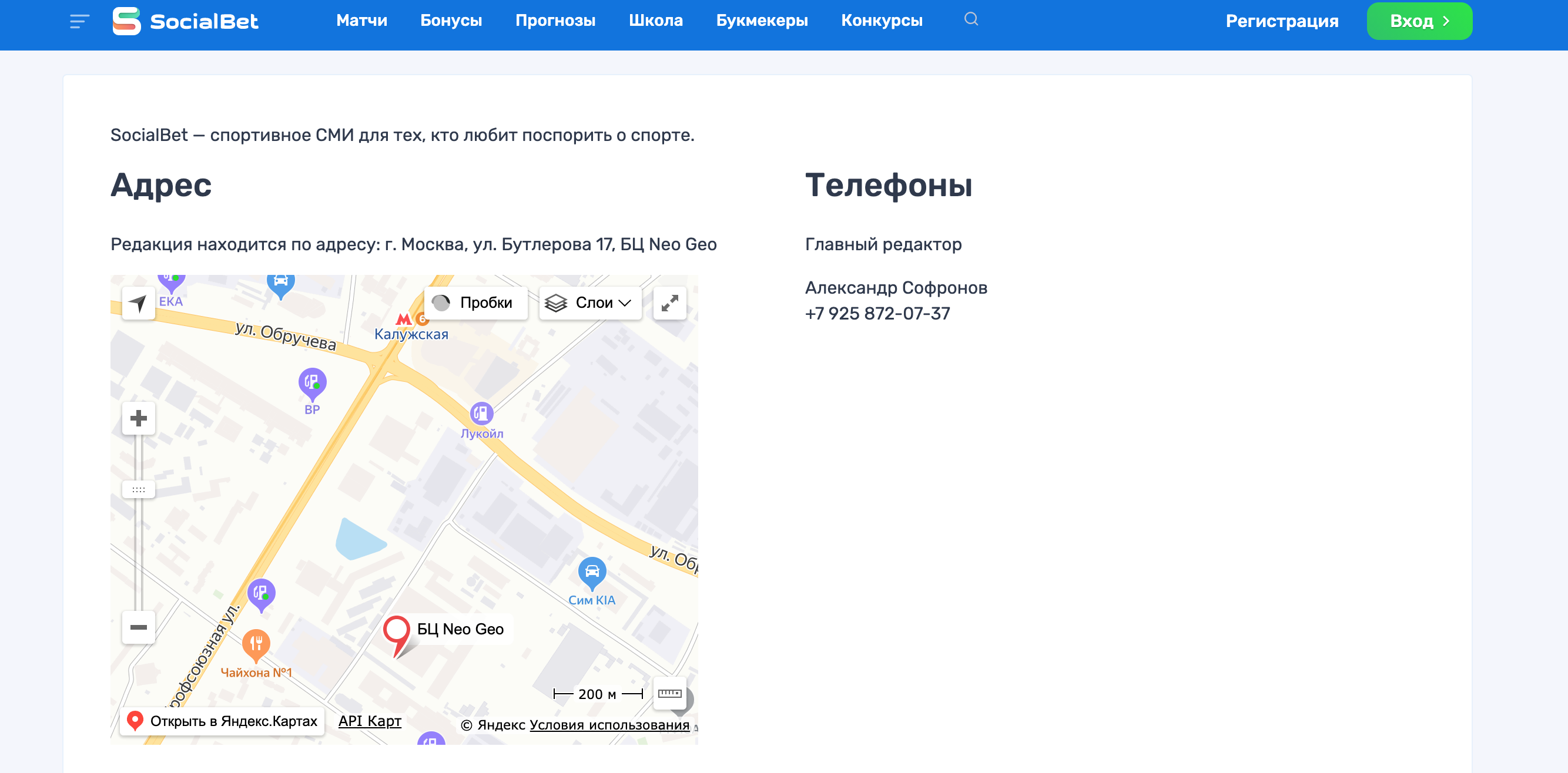Click the Чайхона №1 restaurant marker

pyautogui.click(x=256, y=646)
